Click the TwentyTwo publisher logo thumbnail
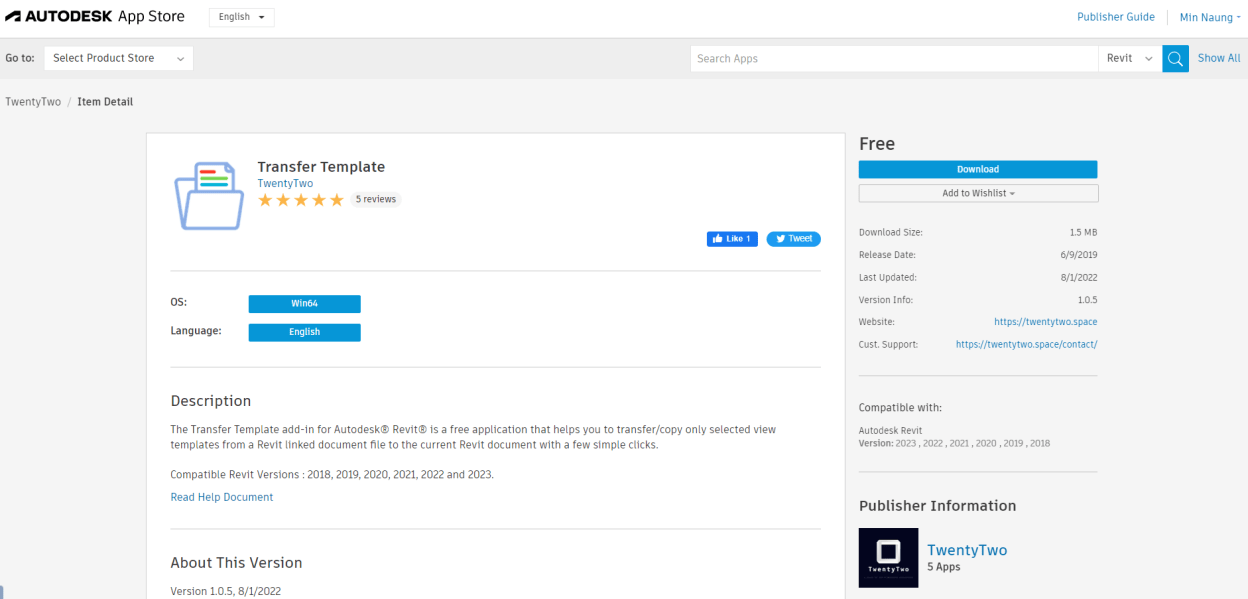The image size is (1248, 599). coord(888,557)
